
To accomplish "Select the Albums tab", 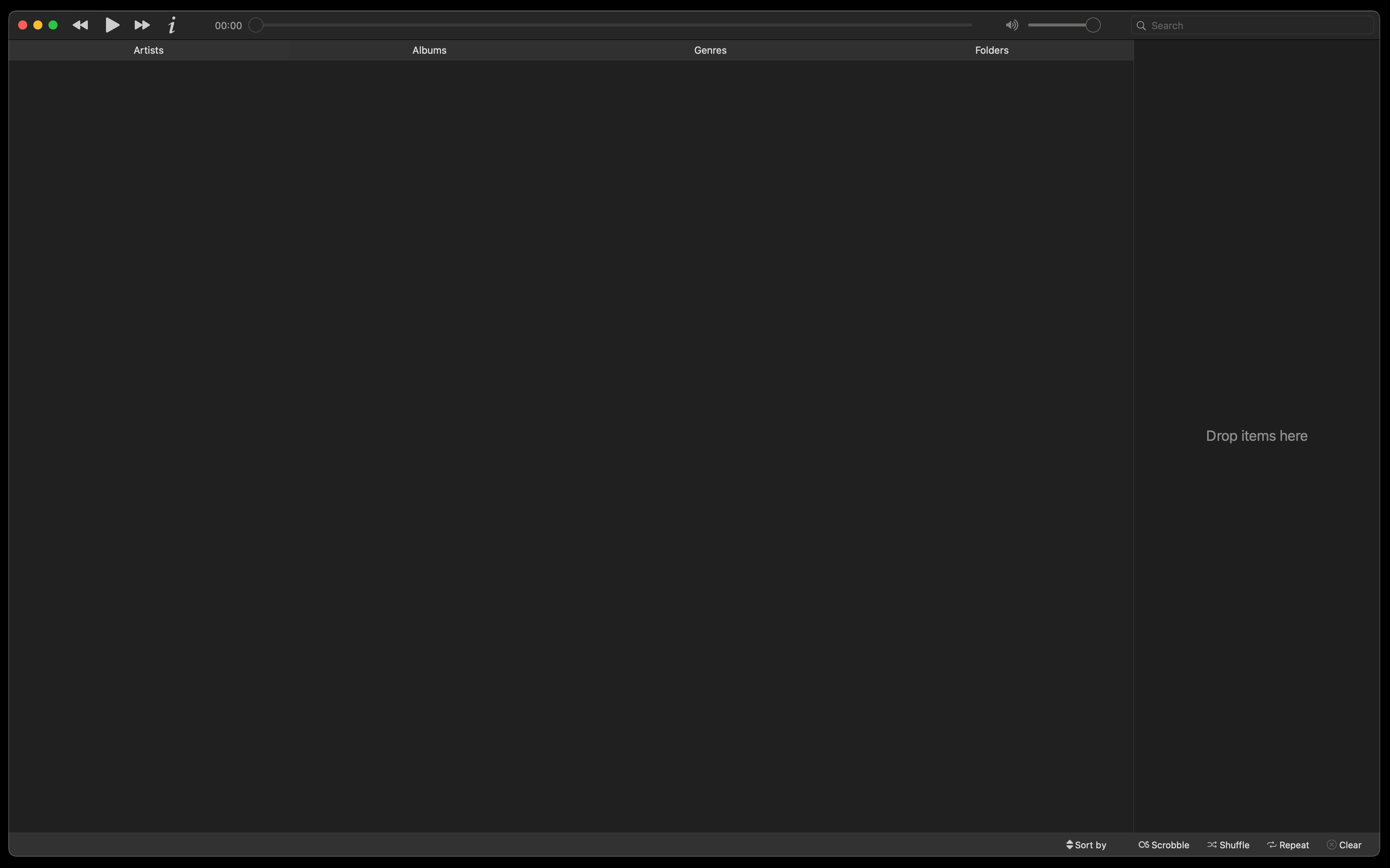I will pos(429,50).
